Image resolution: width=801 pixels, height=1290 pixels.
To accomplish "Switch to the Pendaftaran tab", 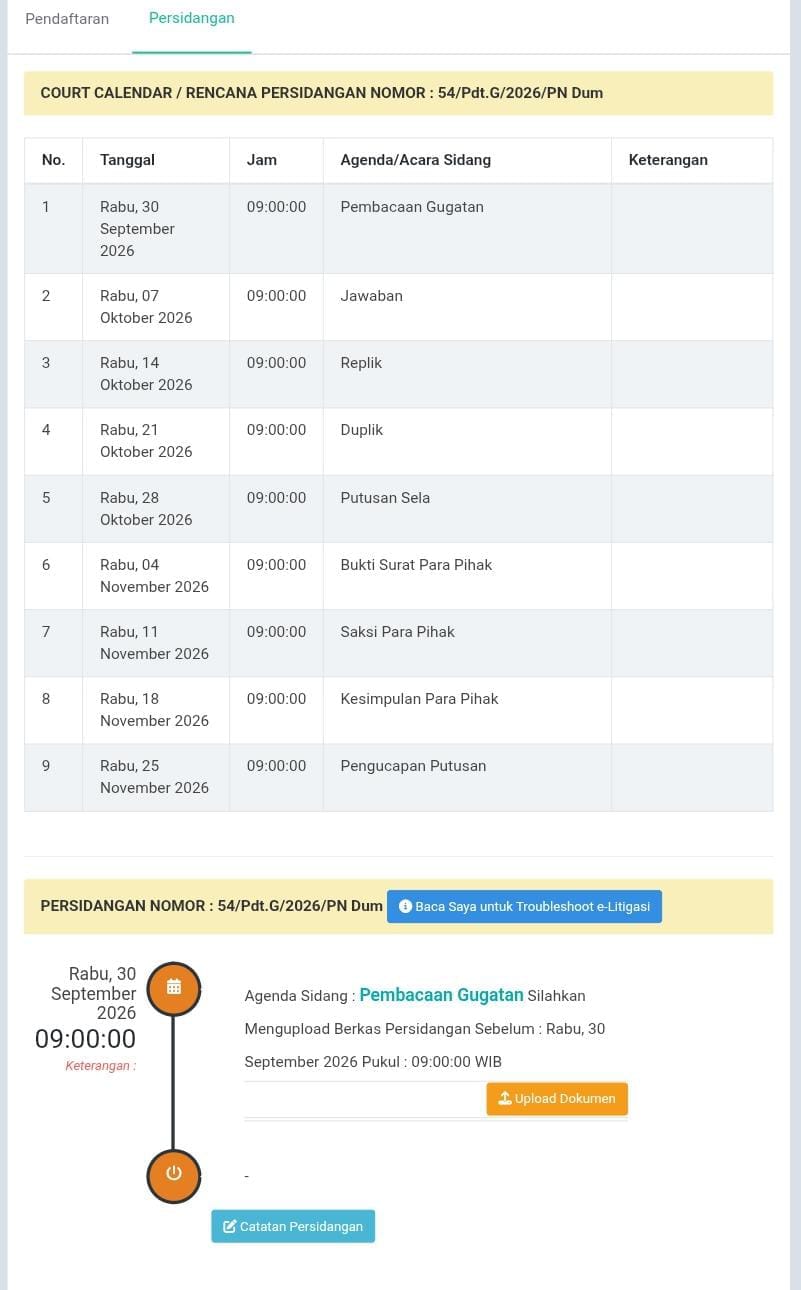I will click(67, 18).
